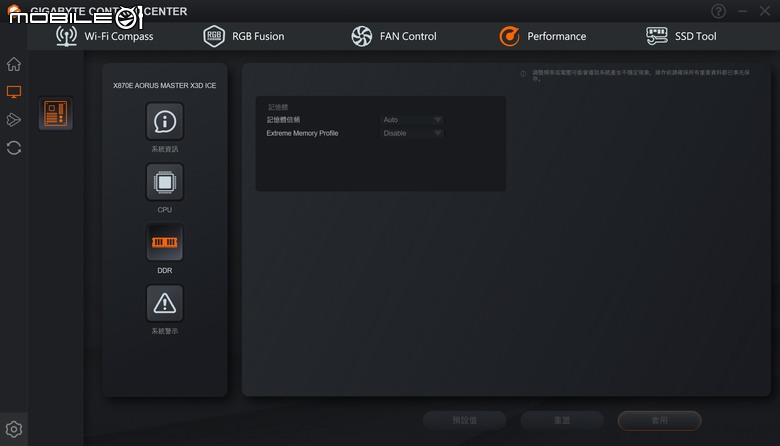Click the X870E AORUS MASTER X3D ICE label
The image size is (780, 446).
point(165,86)
